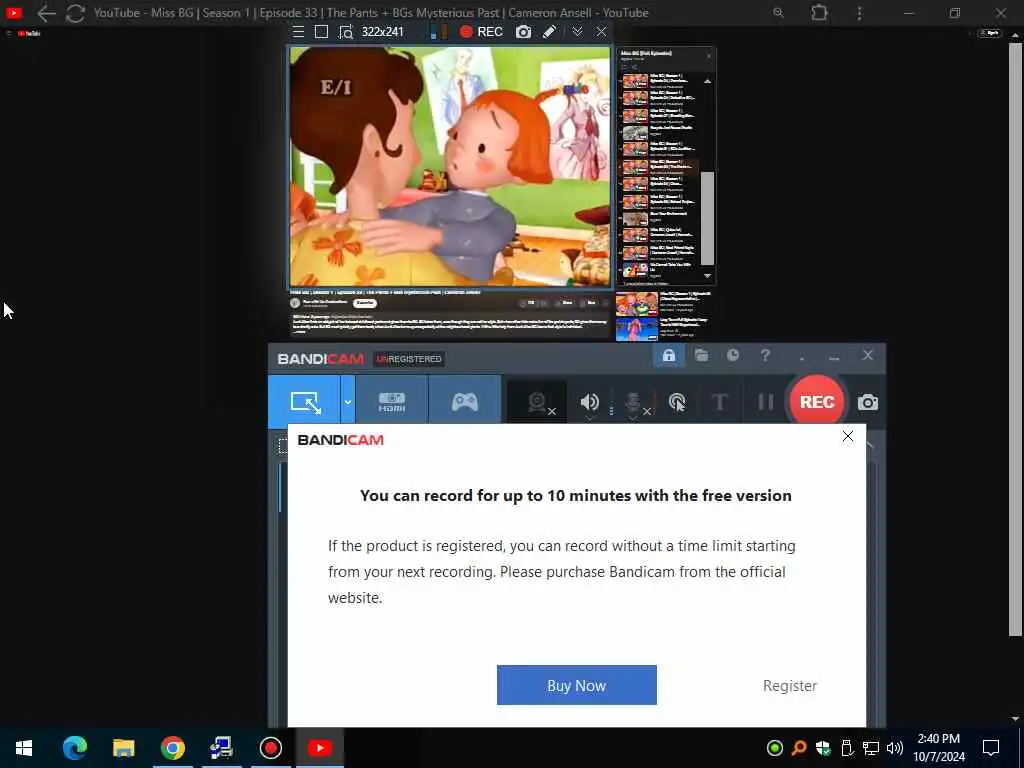This screenshot has height=768, width=1024.
Task: Open the first playlist episode thumbnail
Action: pyautogui.click(x=635, y=82)
